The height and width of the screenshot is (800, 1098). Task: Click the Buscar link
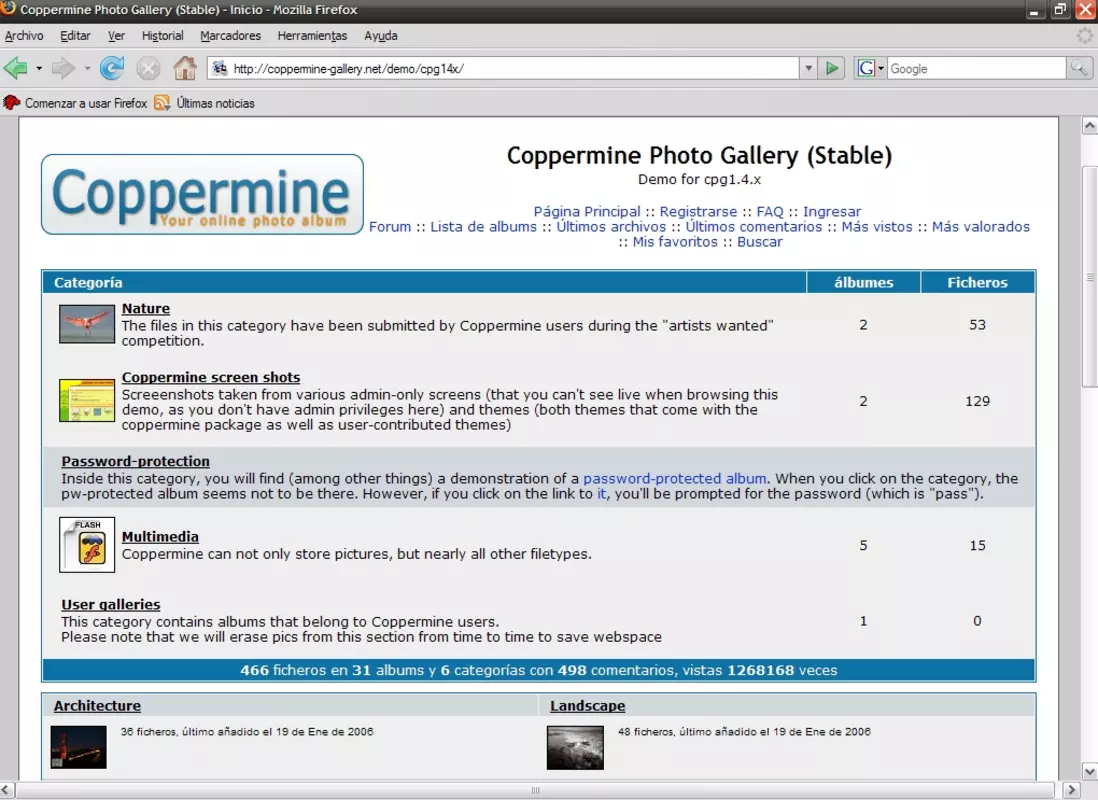(760, 242)
